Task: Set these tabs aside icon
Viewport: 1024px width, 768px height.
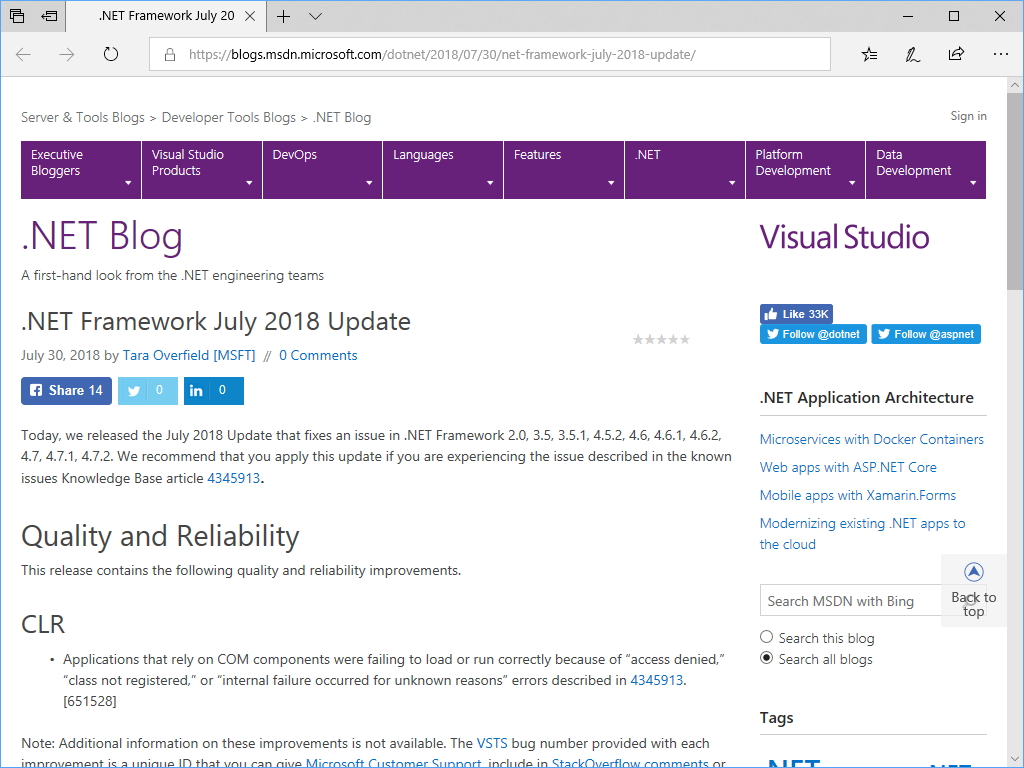Action: tap(50, 16)
